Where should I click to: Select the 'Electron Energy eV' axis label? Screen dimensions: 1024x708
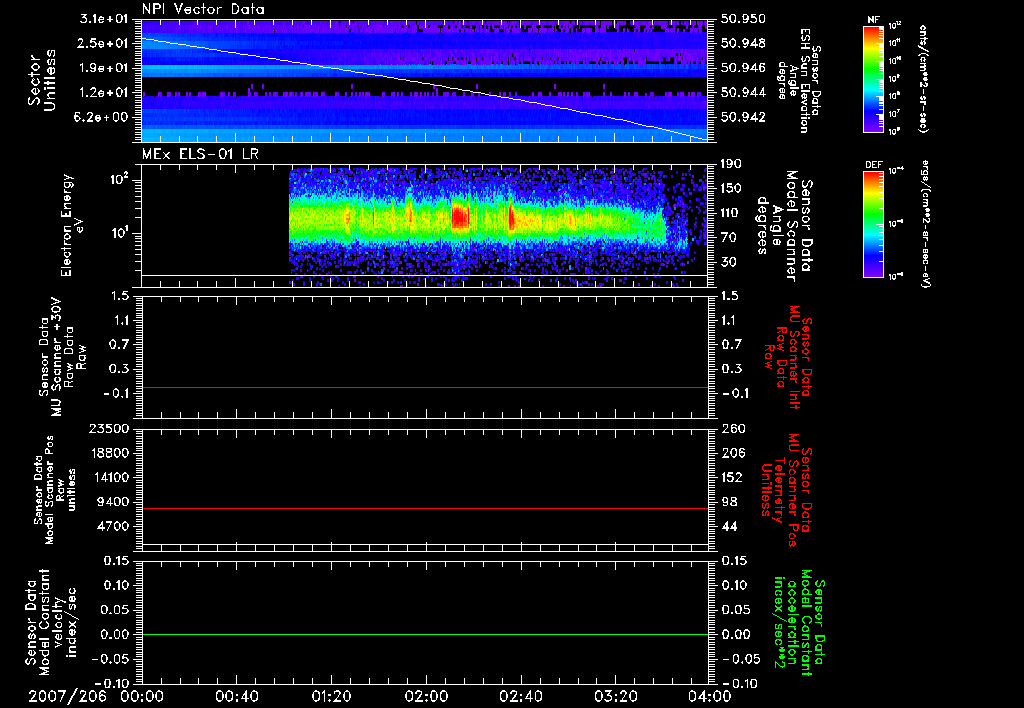click(x=73, y=225)
